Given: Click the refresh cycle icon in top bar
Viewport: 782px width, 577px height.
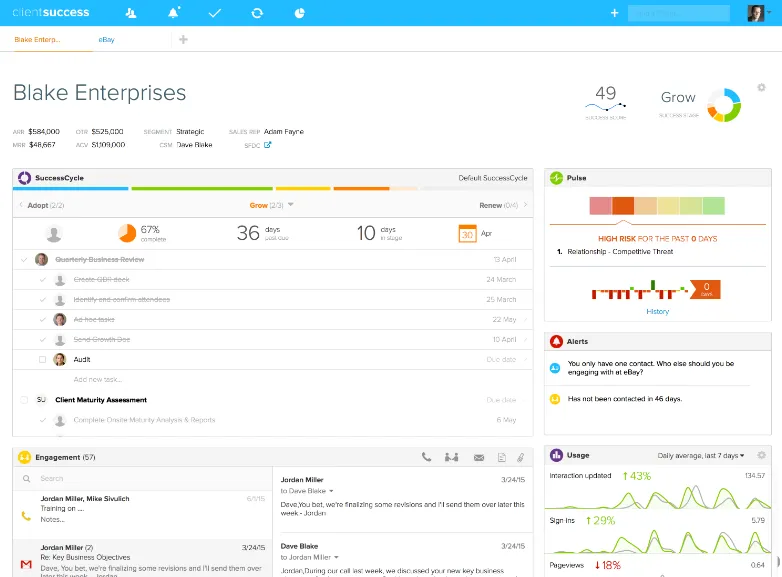Looking at the screenshot, I should [257, 13].
